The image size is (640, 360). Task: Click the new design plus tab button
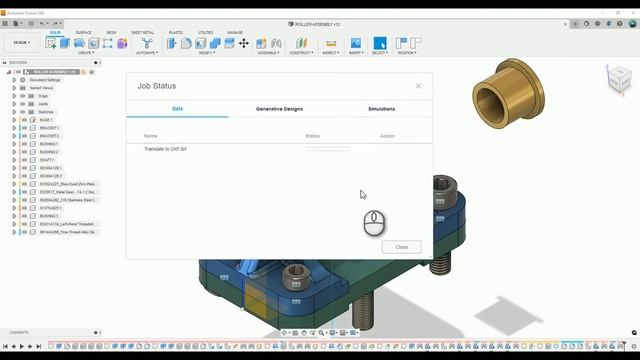click(x=576, y=24)
